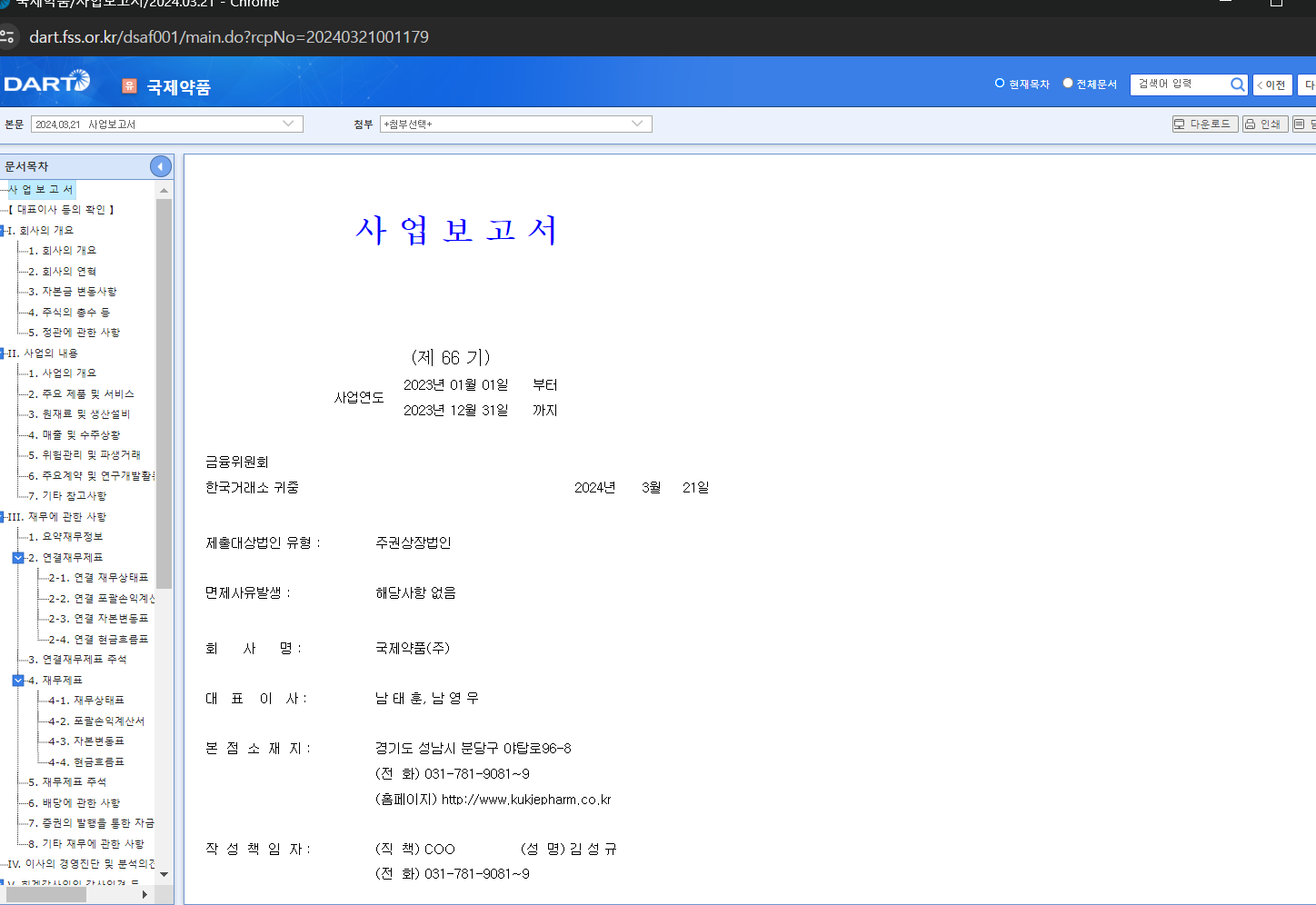The image size is (1316, 905).
Task: Open 1. 사업의 개요 tree item
Action: click(x=62, y=373)
